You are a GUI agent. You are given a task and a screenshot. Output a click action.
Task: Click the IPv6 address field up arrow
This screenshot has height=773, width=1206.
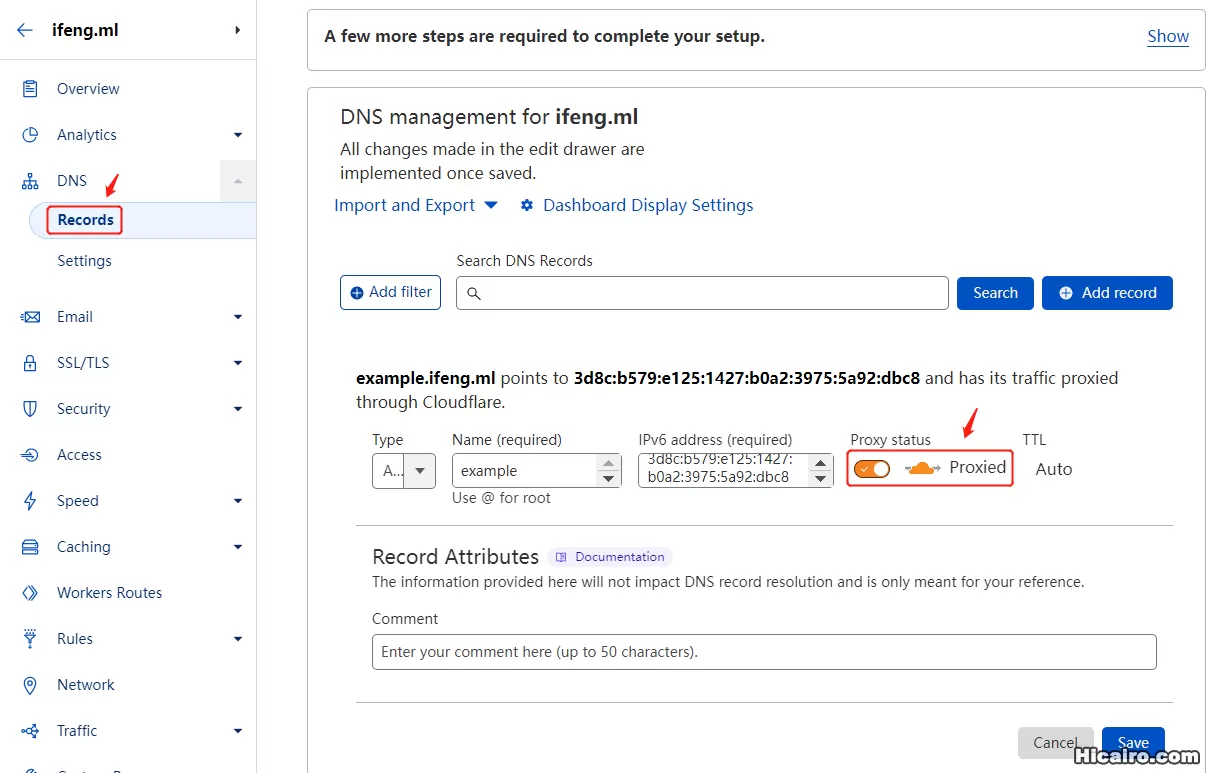tap(821, 462)
